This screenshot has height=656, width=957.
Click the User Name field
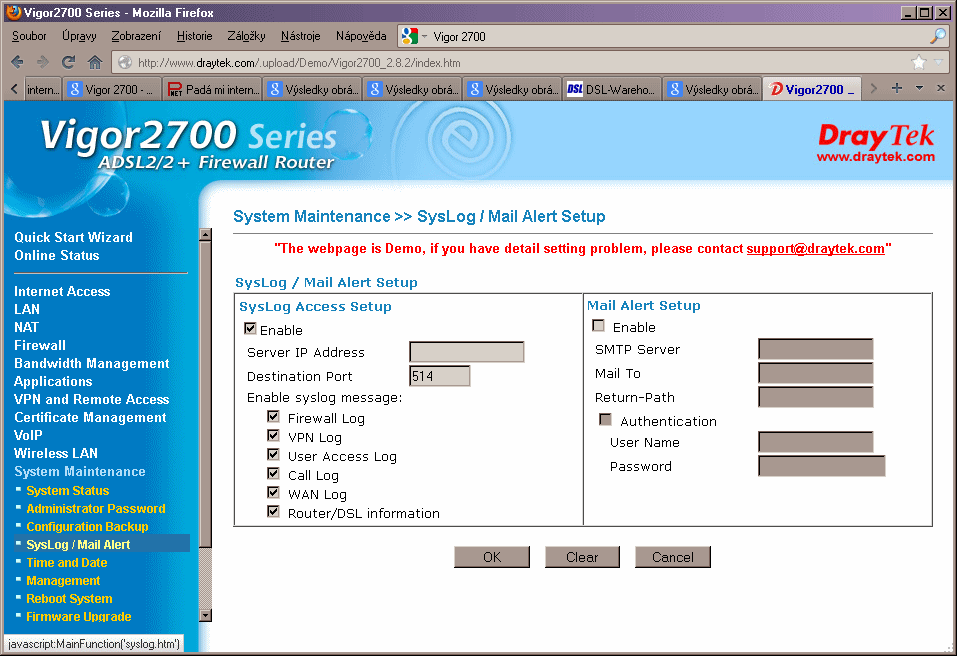tap(815, 442)
